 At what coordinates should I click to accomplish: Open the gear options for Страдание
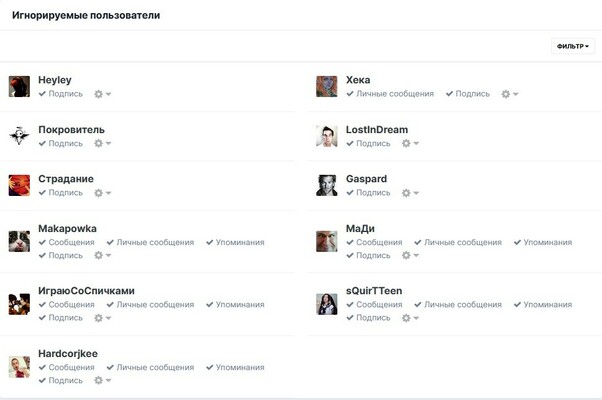tap(103, 193)
